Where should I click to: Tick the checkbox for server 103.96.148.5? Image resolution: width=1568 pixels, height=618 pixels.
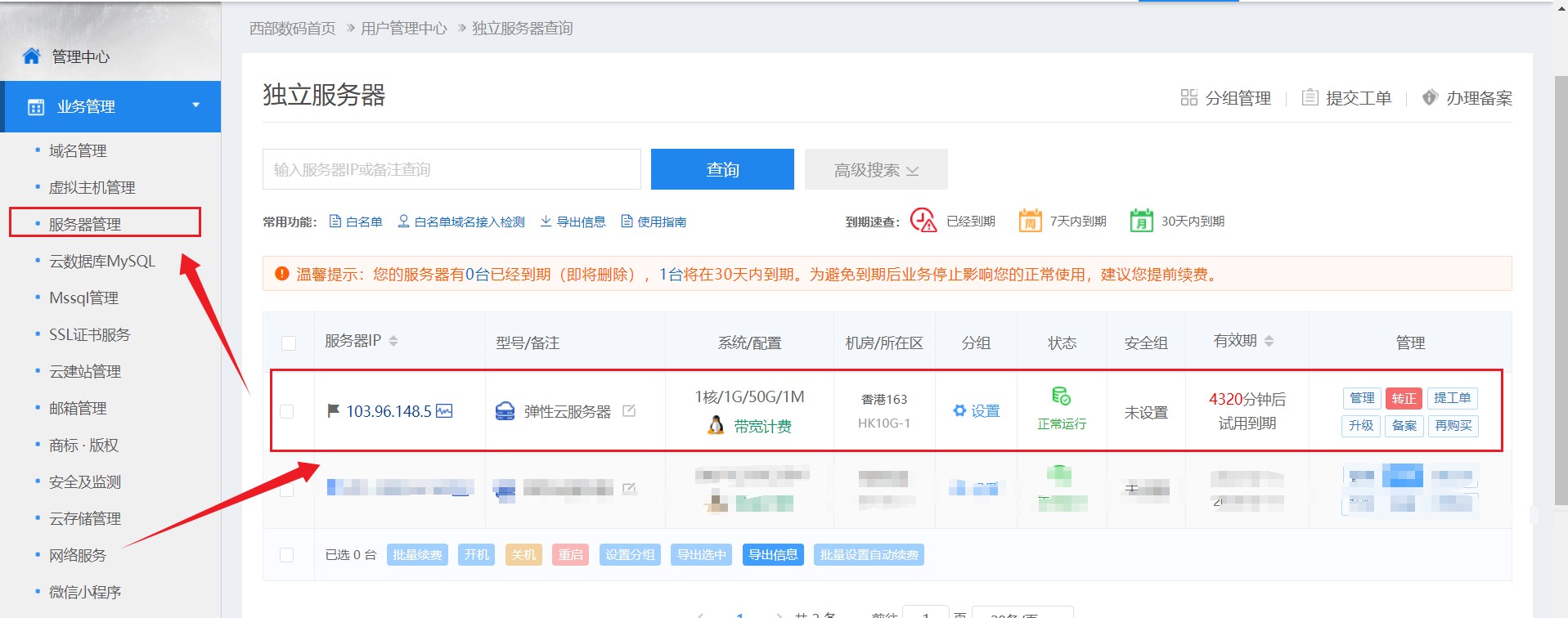coord(287,411)
